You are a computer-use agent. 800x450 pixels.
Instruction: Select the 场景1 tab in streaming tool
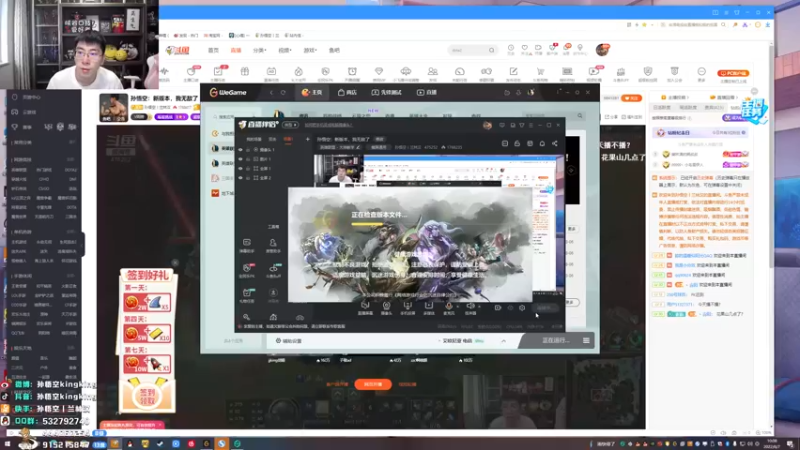[x=288, y=139]
